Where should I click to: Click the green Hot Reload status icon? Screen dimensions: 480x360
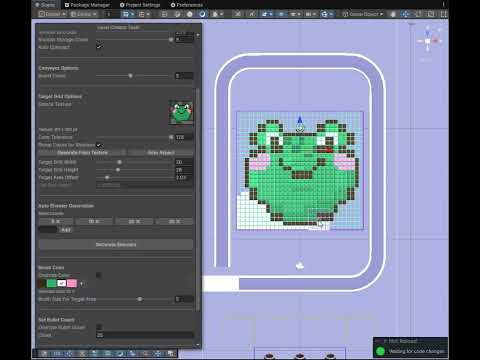[380, 351]
